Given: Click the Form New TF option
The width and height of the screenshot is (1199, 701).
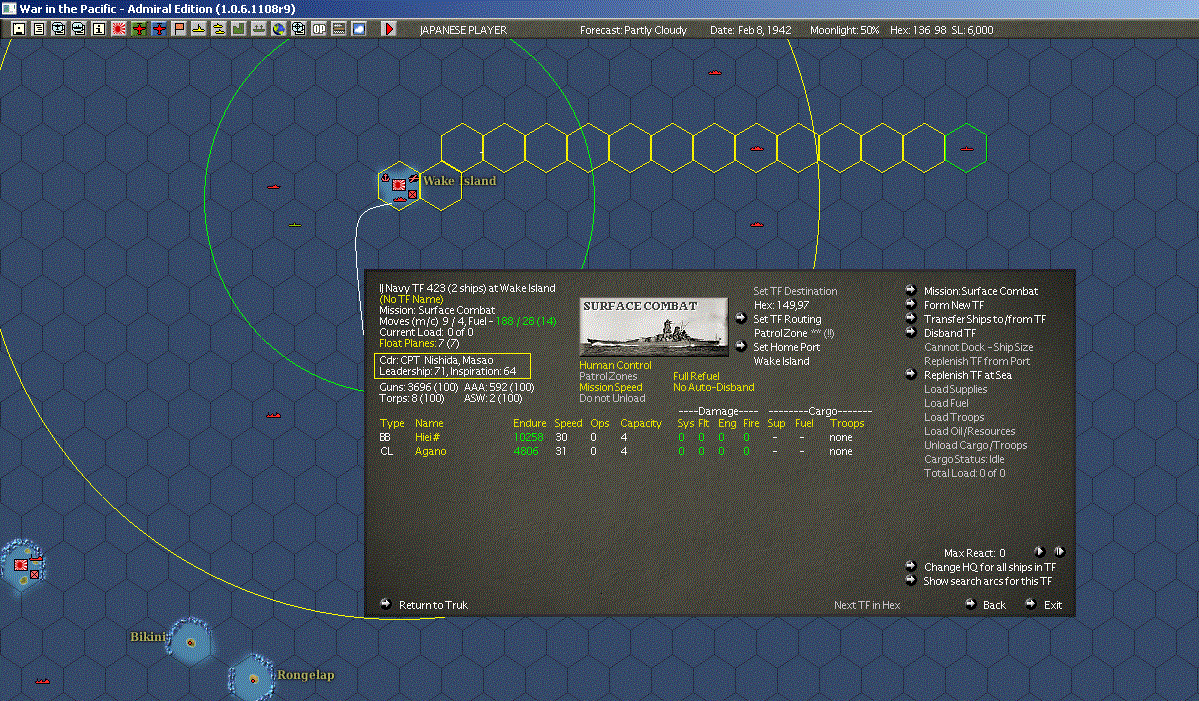Looking at the screenshot, I should 954,305.
